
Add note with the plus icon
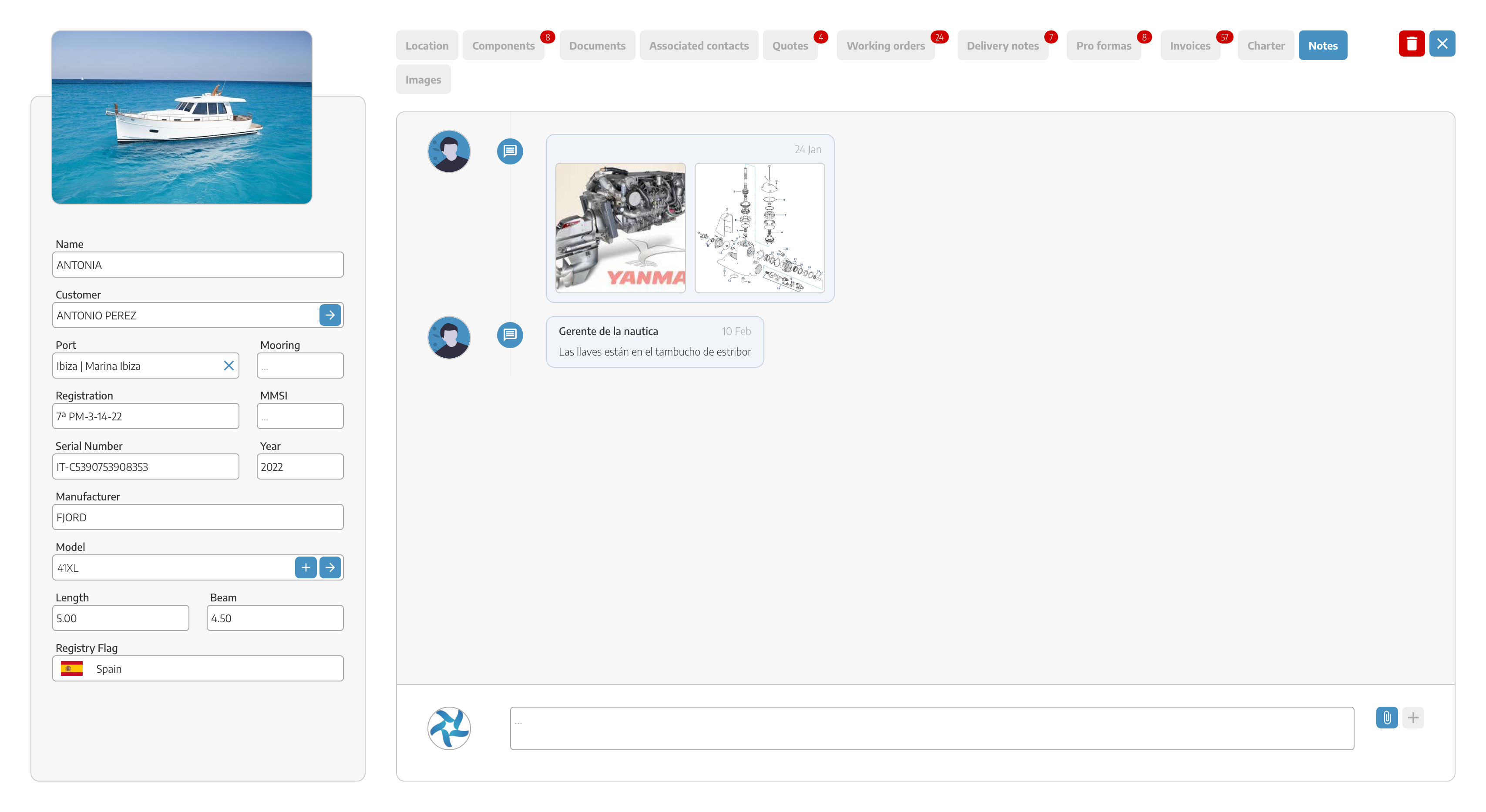(1413, 718)
